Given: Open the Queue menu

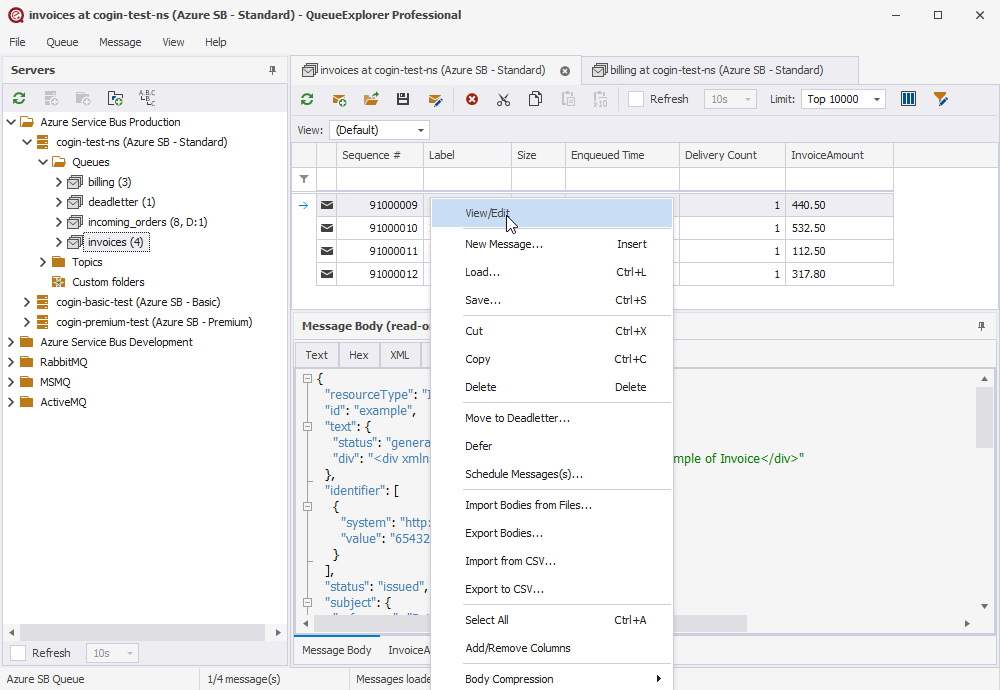Looking at the screenshot, I should click(62, 42).
